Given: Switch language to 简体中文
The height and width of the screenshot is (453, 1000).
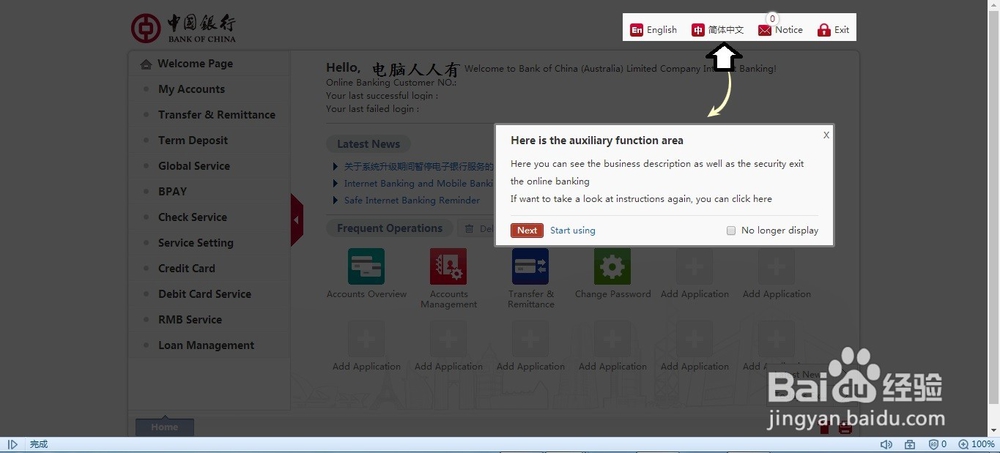Looking at the screenshot, I should tap(717, 30).
